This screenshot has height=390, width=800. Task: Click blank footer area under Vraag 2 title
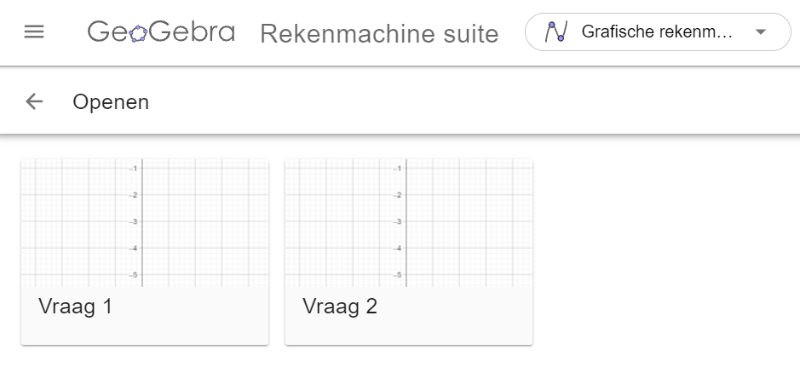409,332
